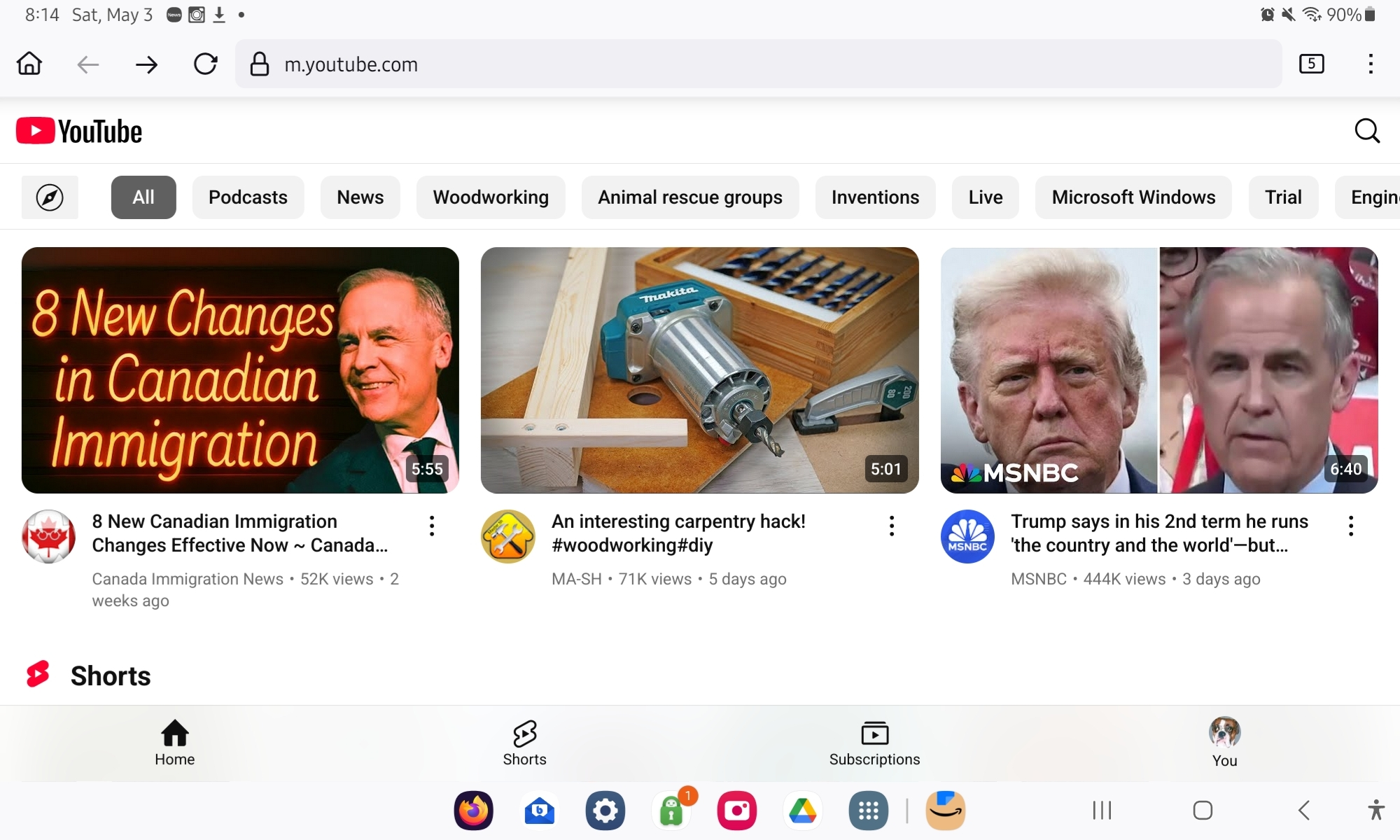Open options menu for Canadian Immigration video
The image size is (1400, 840).
[x=432, y=526]
